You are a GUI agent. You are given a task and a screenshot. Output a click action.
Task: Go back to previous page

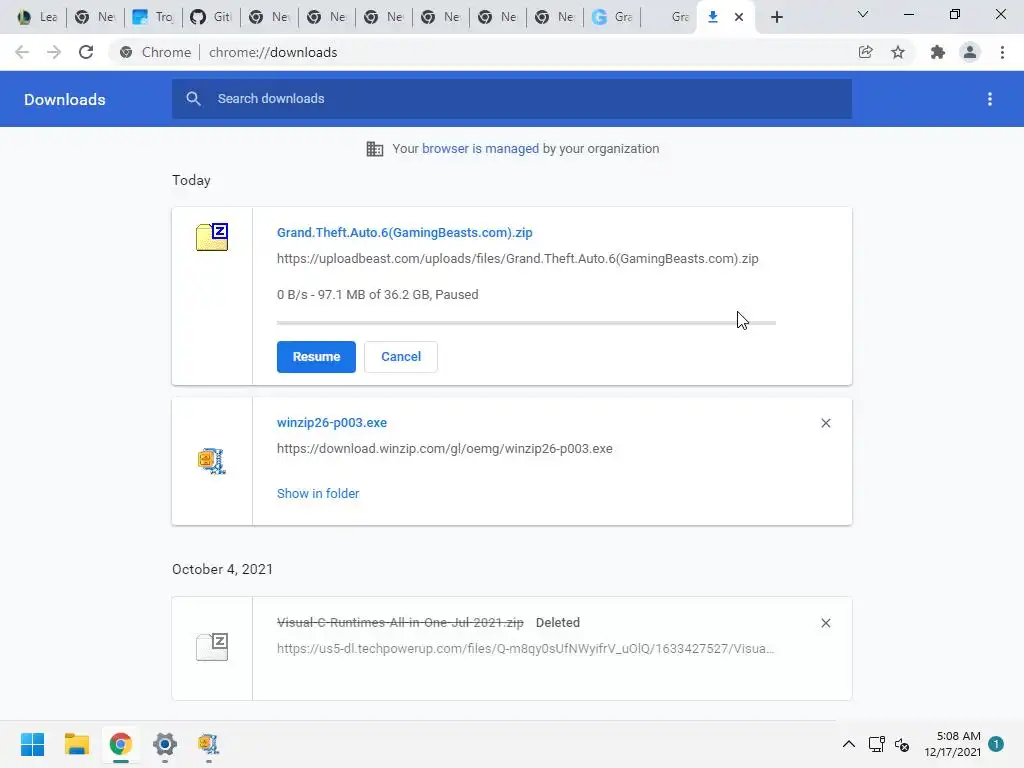22,52
